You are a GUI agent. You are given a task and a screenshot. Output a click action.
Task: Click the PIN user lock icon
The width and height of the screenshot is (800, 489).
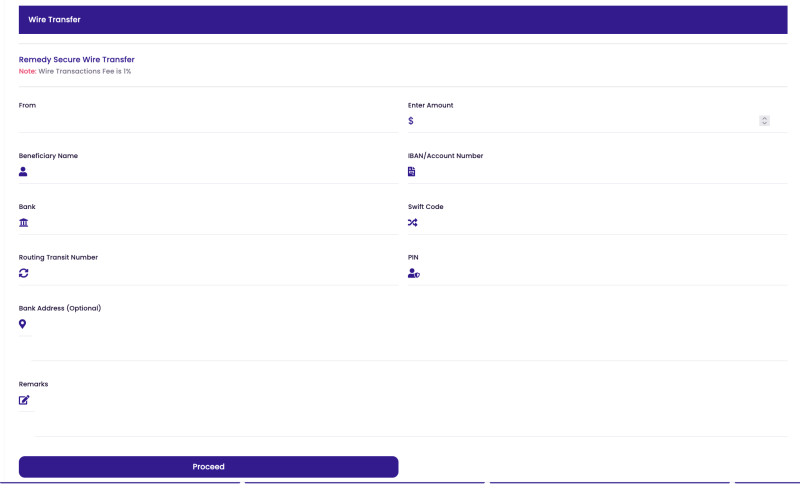click(x=413, y=273)
